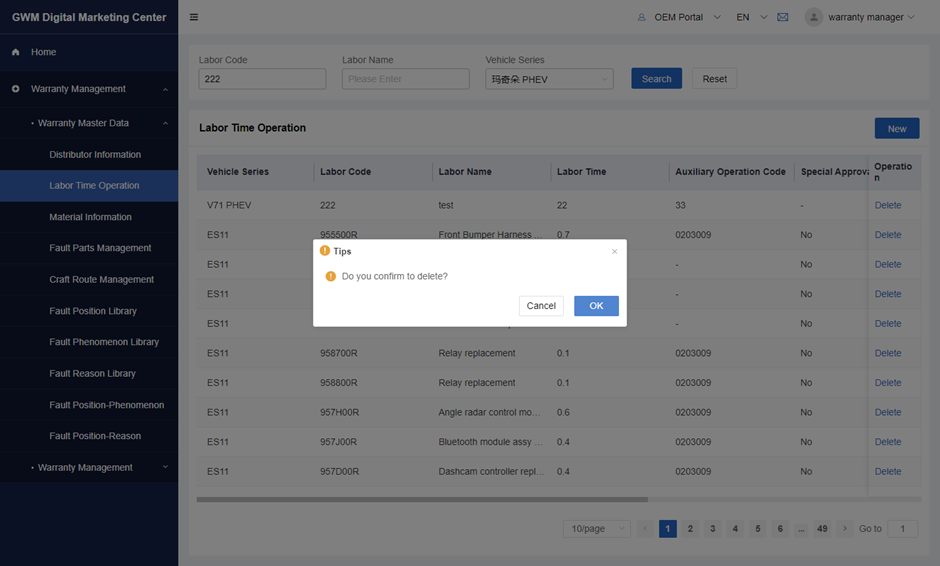Go to page 3
Viewport: 940px width, 566px height.
coord(712,528)
